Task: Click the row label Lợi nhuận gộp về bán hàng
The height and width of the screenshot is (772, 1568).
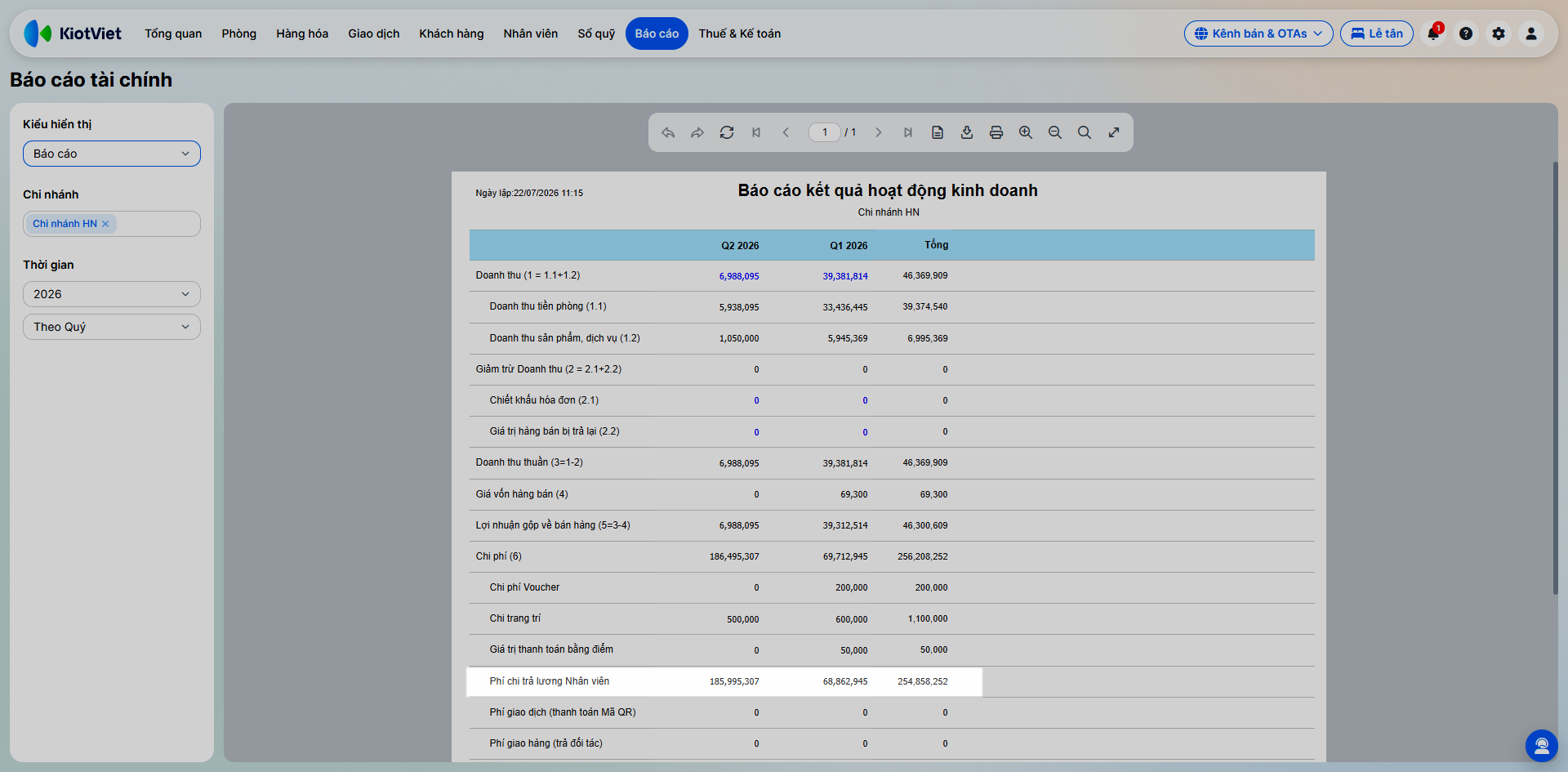Action: [553, 525]
